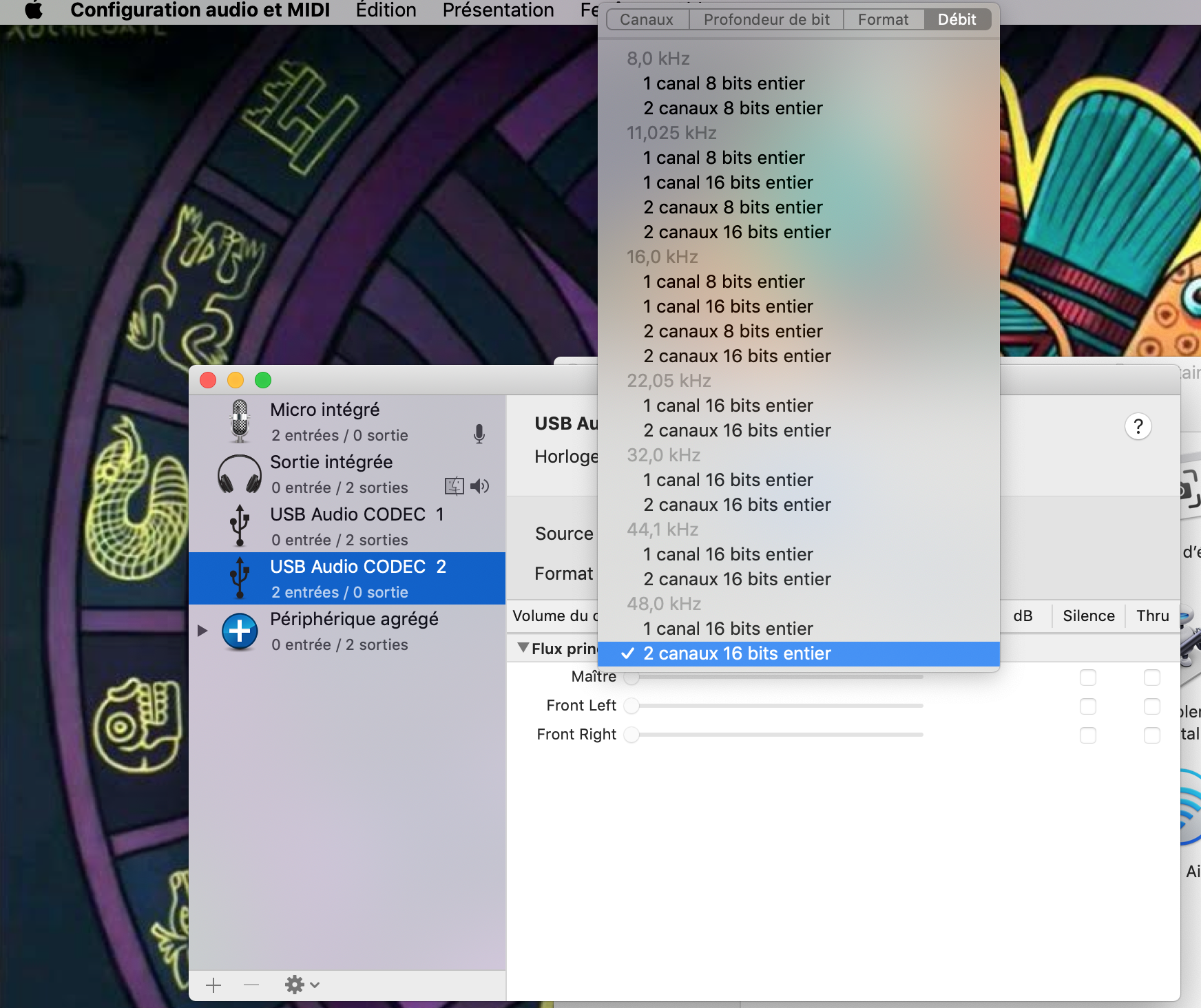Viewport: 1201px width, 1008px height.
Task: Choose 1 canal 16 bits entier under 11,025 kHz
Action: click(x=799, y=182)
